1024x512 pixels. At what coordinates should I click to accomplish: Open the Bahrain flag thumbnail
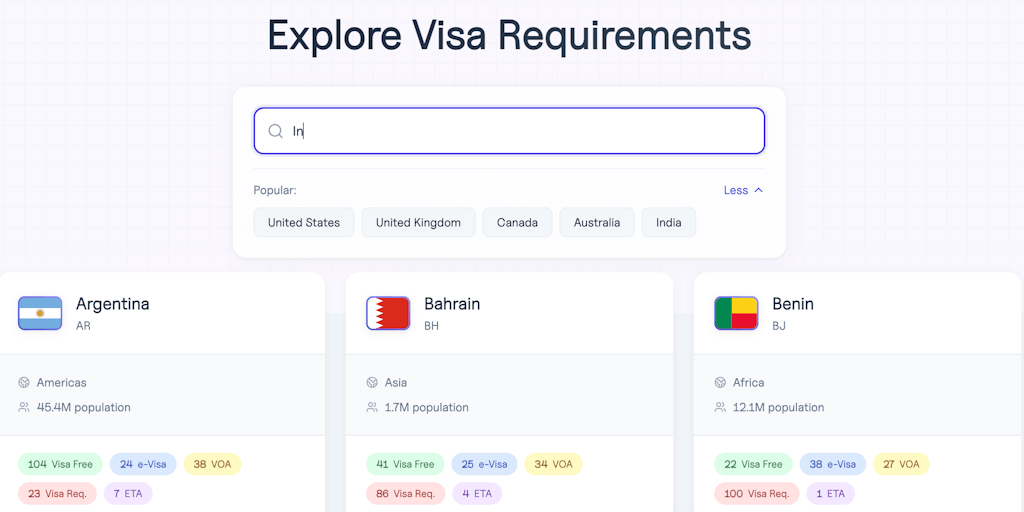[388, 313]
